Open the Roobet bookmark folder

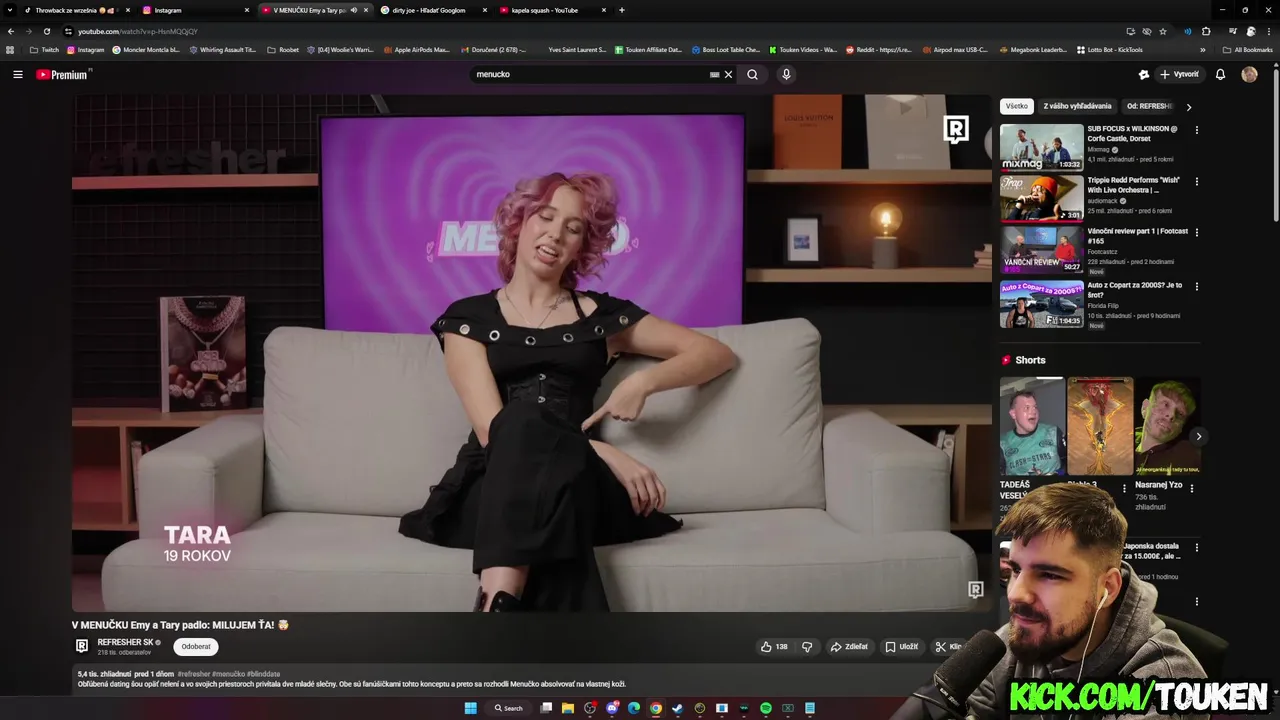[x=283, y=49]
